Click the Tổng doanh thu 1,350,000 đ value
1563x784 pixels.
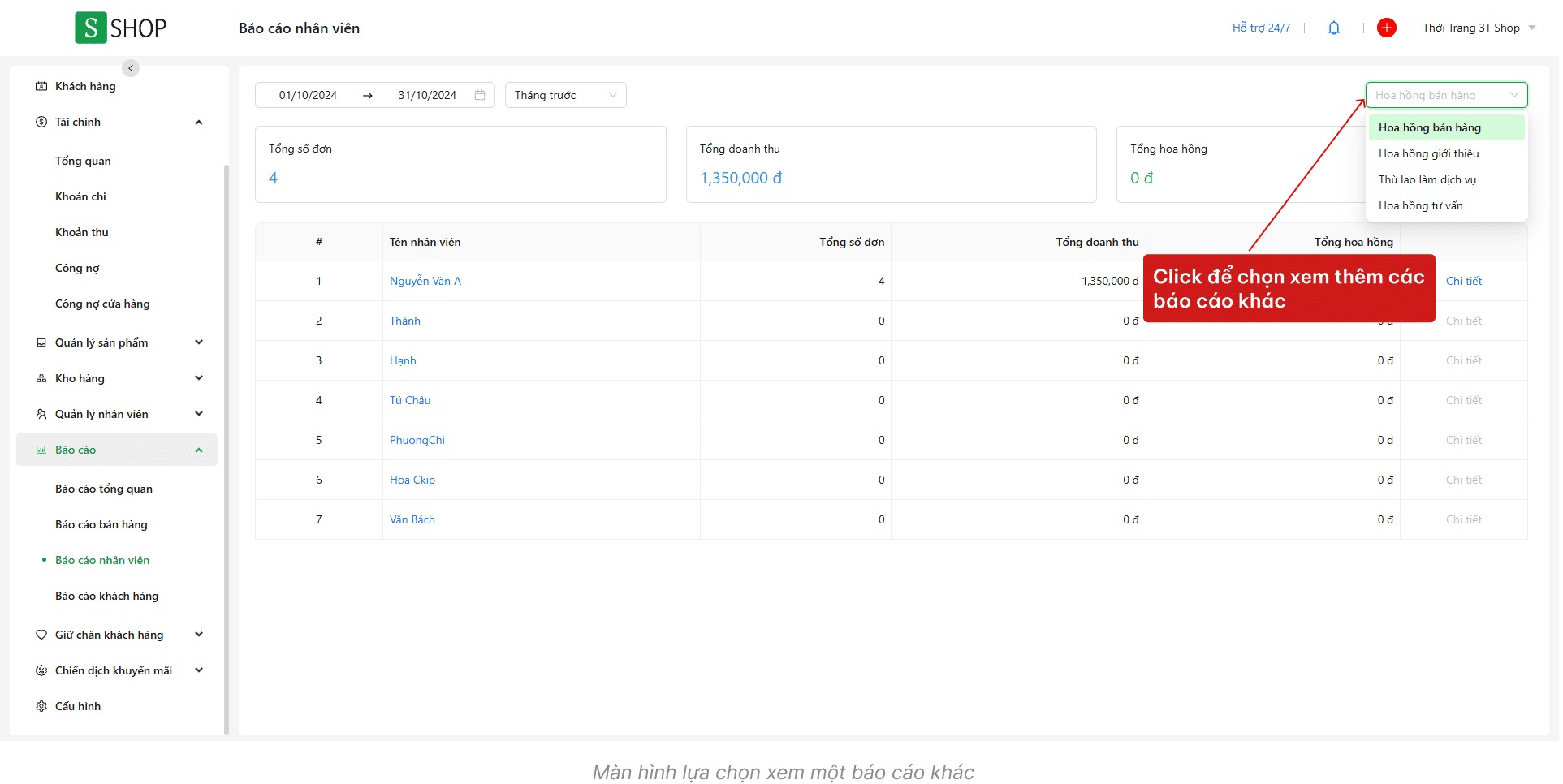click(741, 178)
